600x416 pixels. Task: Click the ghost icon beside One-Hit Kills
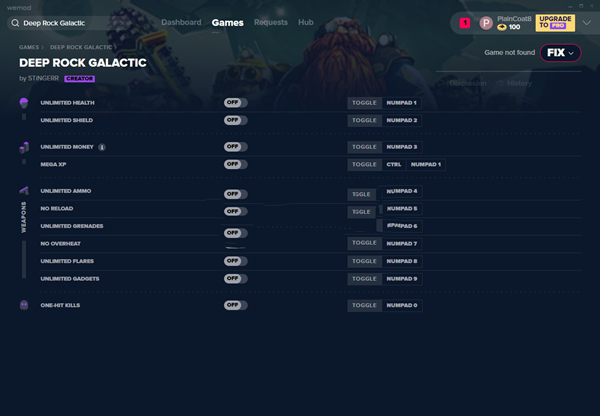24,305
